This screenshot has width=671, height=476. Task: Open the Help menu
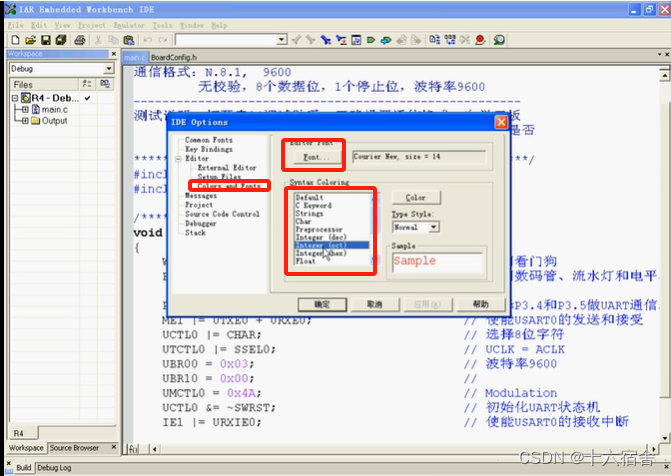point(219,25)
